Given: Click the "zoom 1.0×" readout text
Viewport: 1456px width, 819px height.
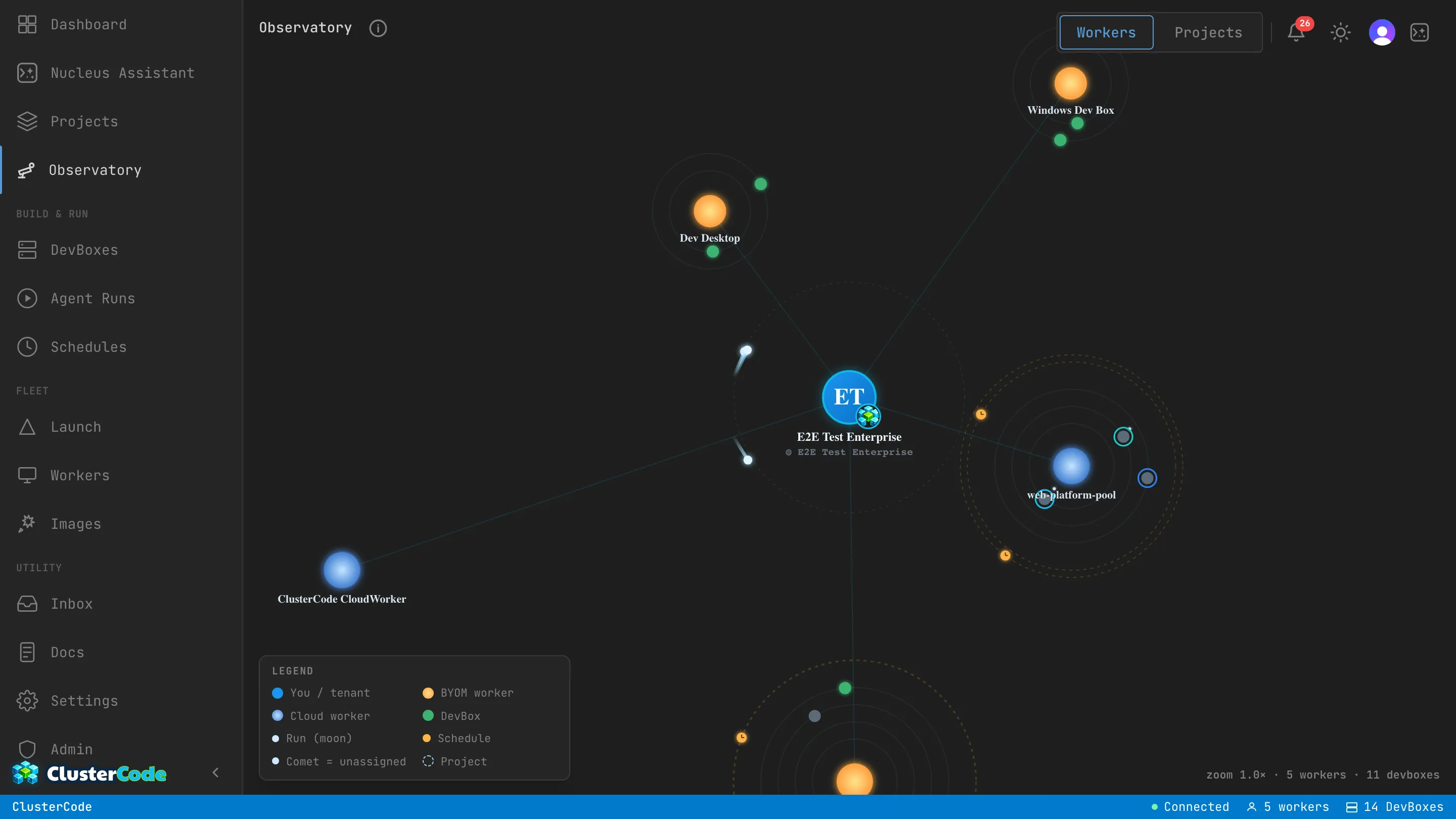Looking at the screenshot, I should (x=1236, y=775).
